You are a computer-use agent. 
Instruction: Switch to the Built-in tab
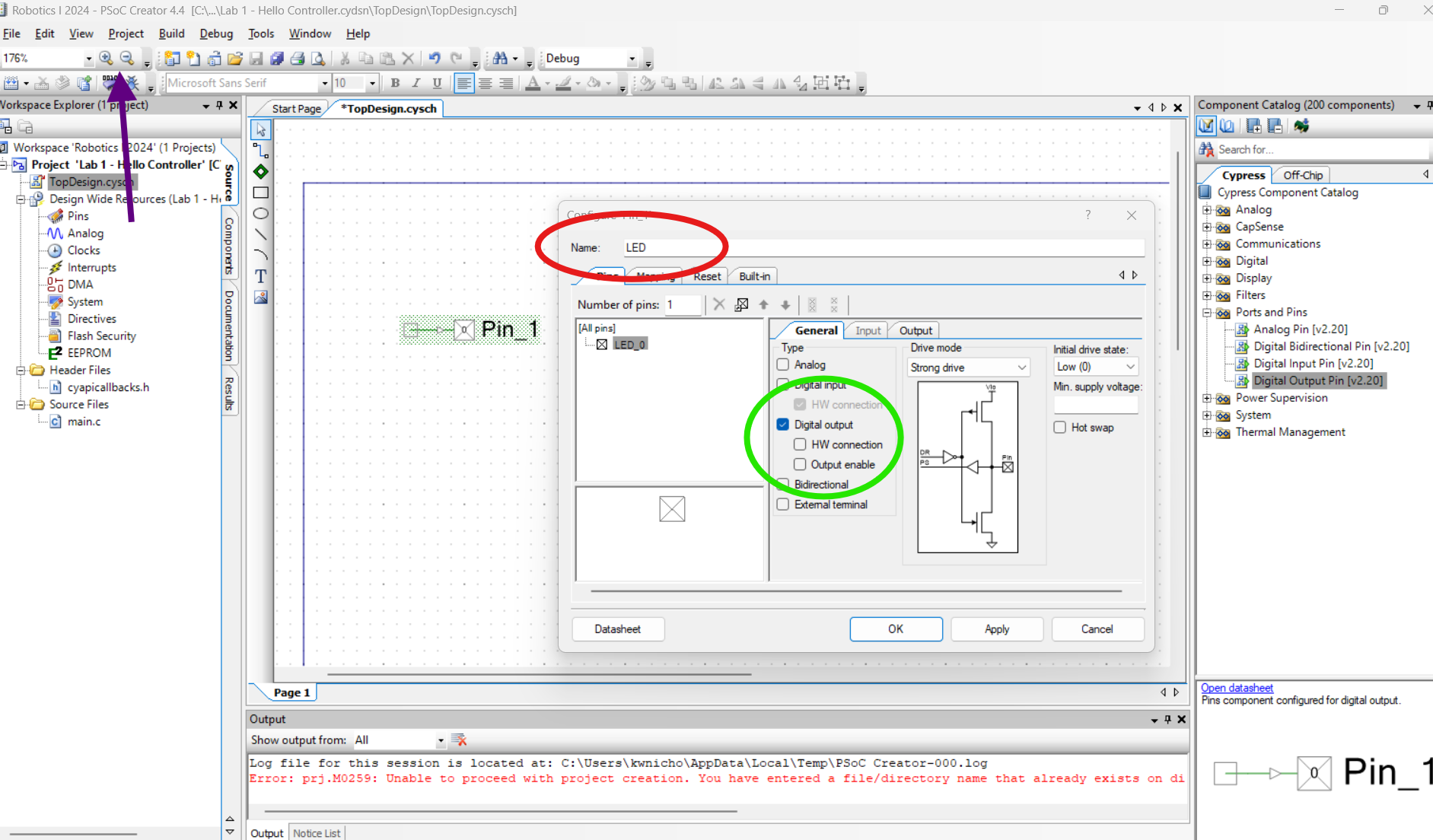coord(754,276)
